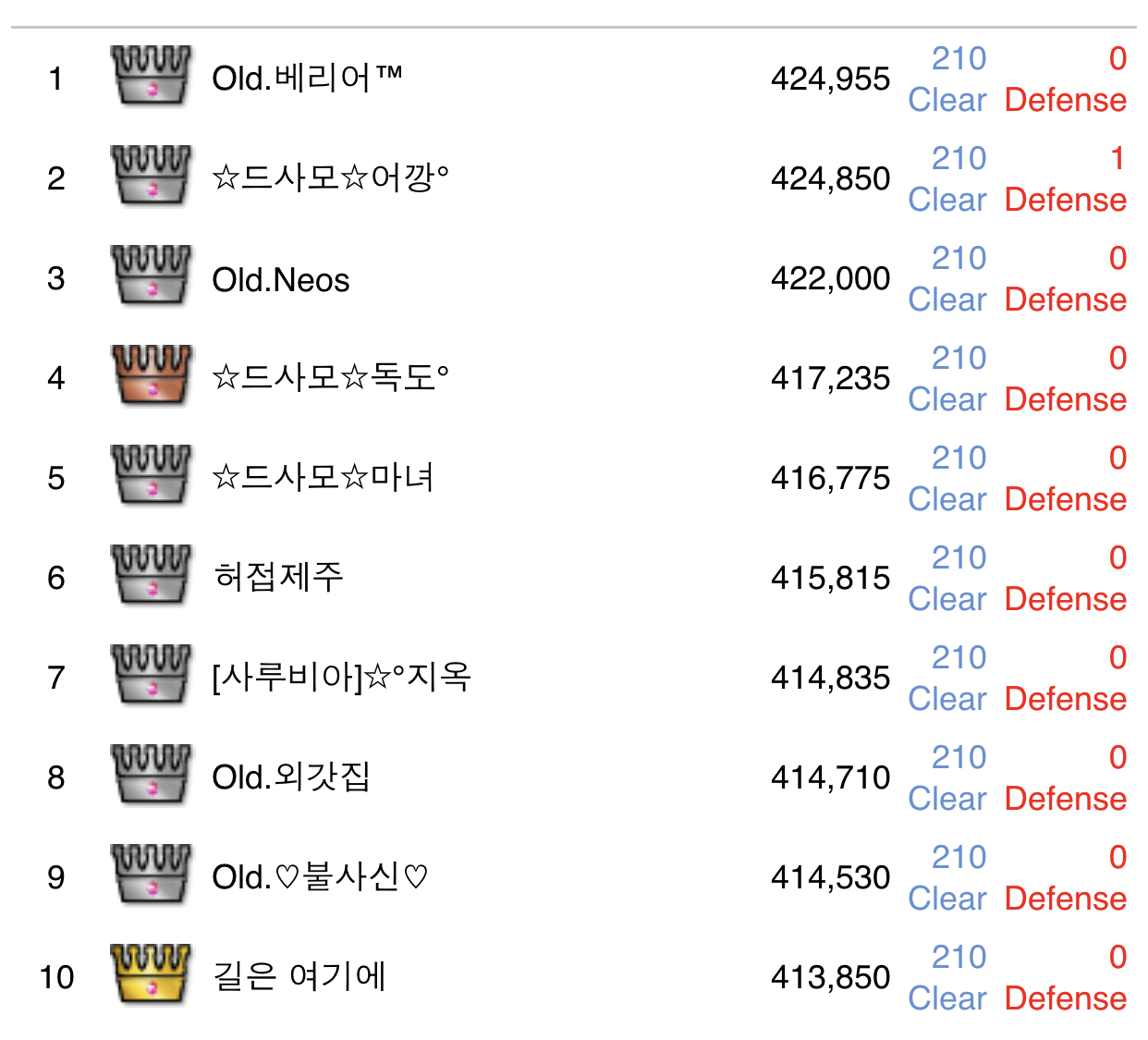The image size is (1148, 1040).
Task: Select player [사루비아]☆°지옥
Action: pyautogui.click(x=341, y=678)
